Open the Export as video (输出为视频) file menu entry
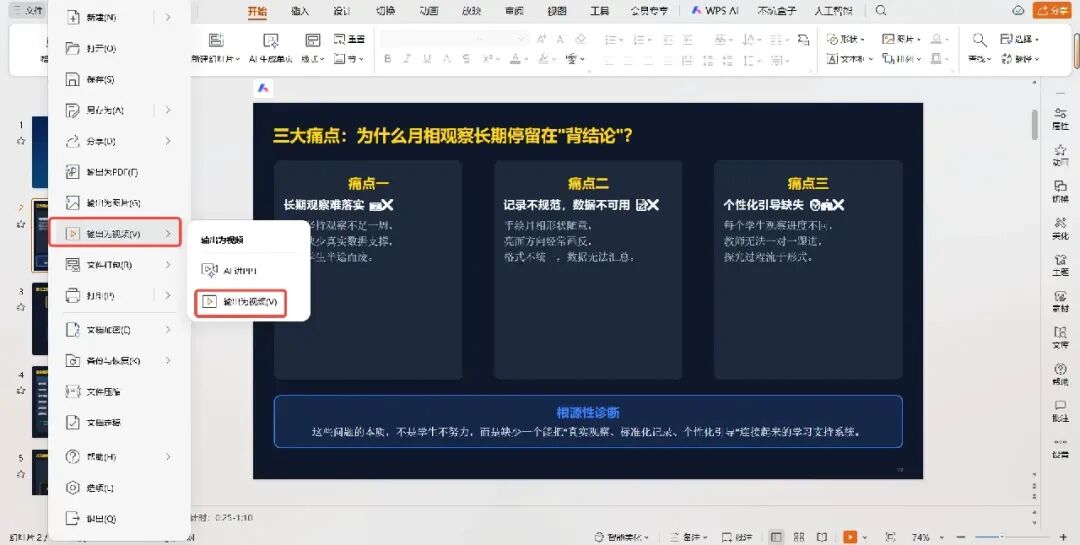 click(115, 234)
